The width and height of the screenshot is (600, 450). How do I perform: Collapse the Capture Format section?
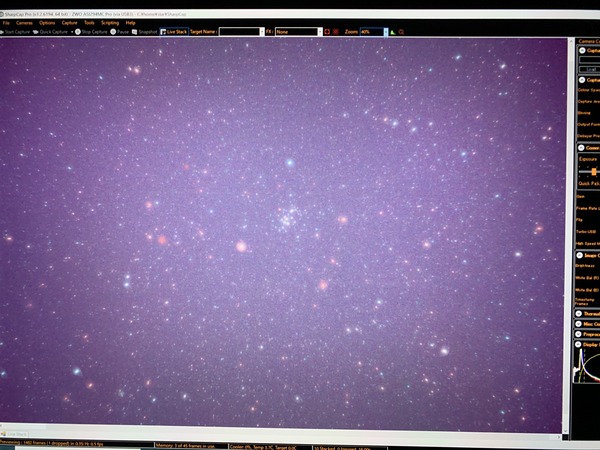point(582,80)
